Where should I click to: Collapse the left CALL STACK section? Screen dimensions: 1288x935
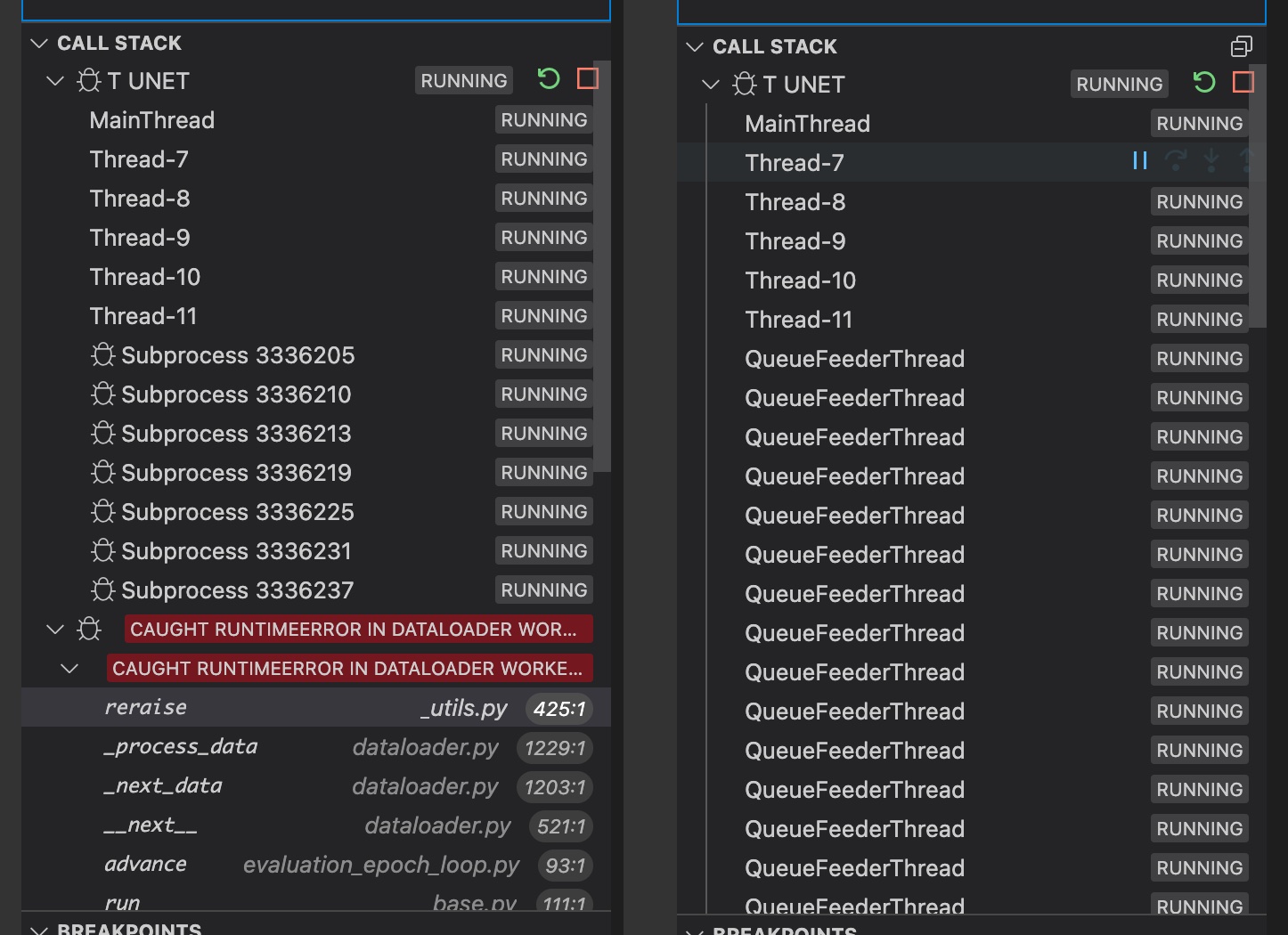coord(38,42)
